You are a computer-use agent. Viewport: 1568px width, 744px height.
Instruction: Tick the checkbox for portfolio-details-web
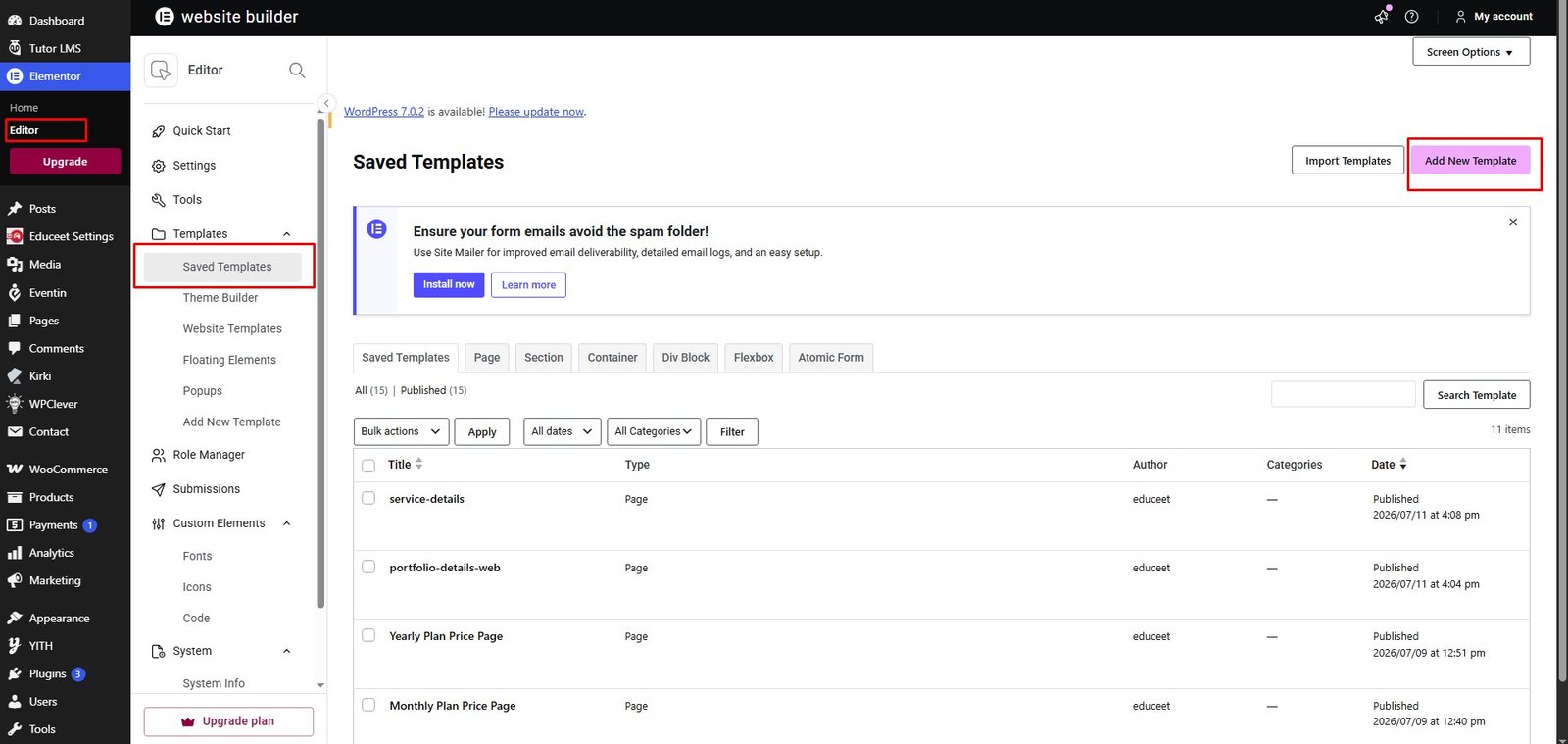(368, 567)
